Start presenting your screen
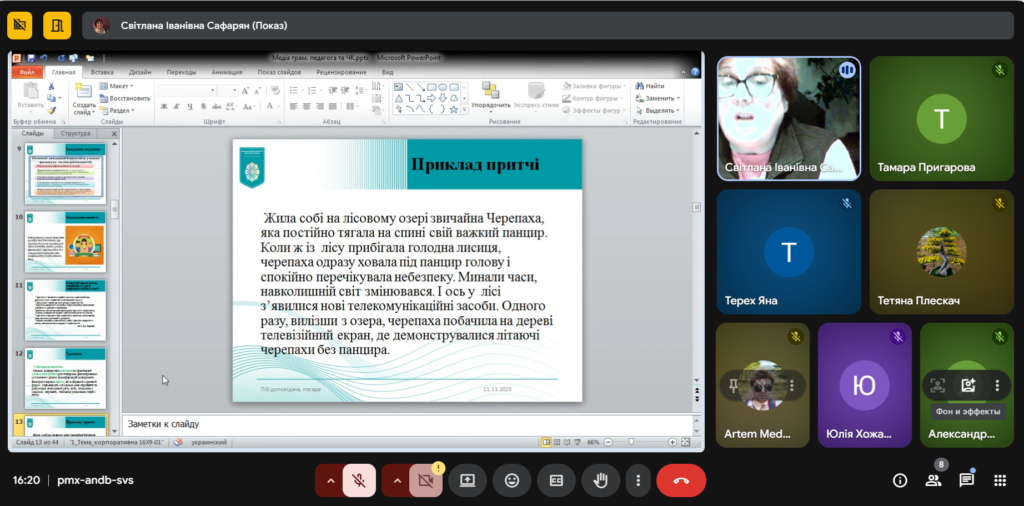This screenshot has height=506, width=1024. point(467,481)
